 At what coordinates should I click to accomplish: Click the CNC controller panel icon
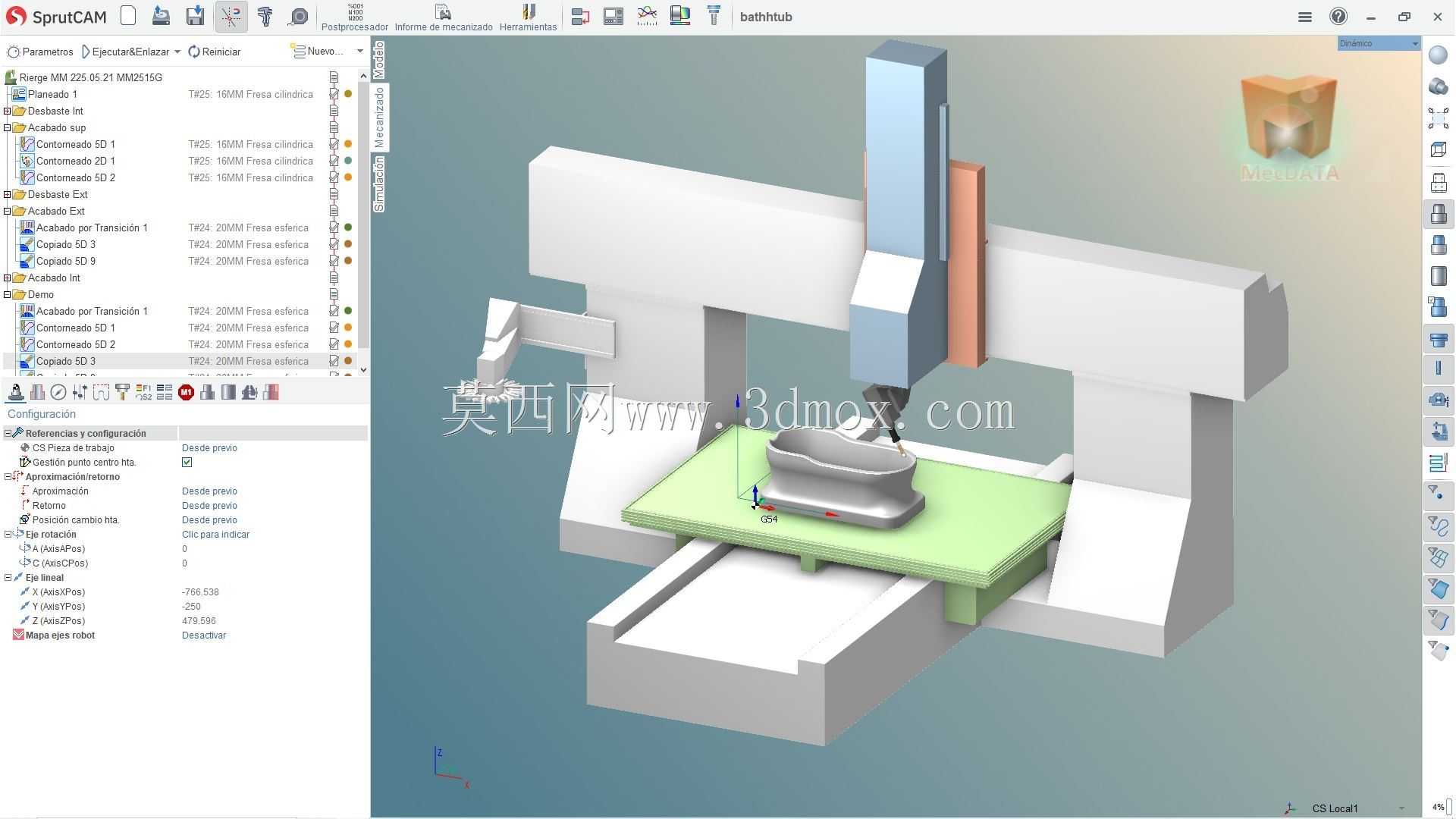coord(613,16)
